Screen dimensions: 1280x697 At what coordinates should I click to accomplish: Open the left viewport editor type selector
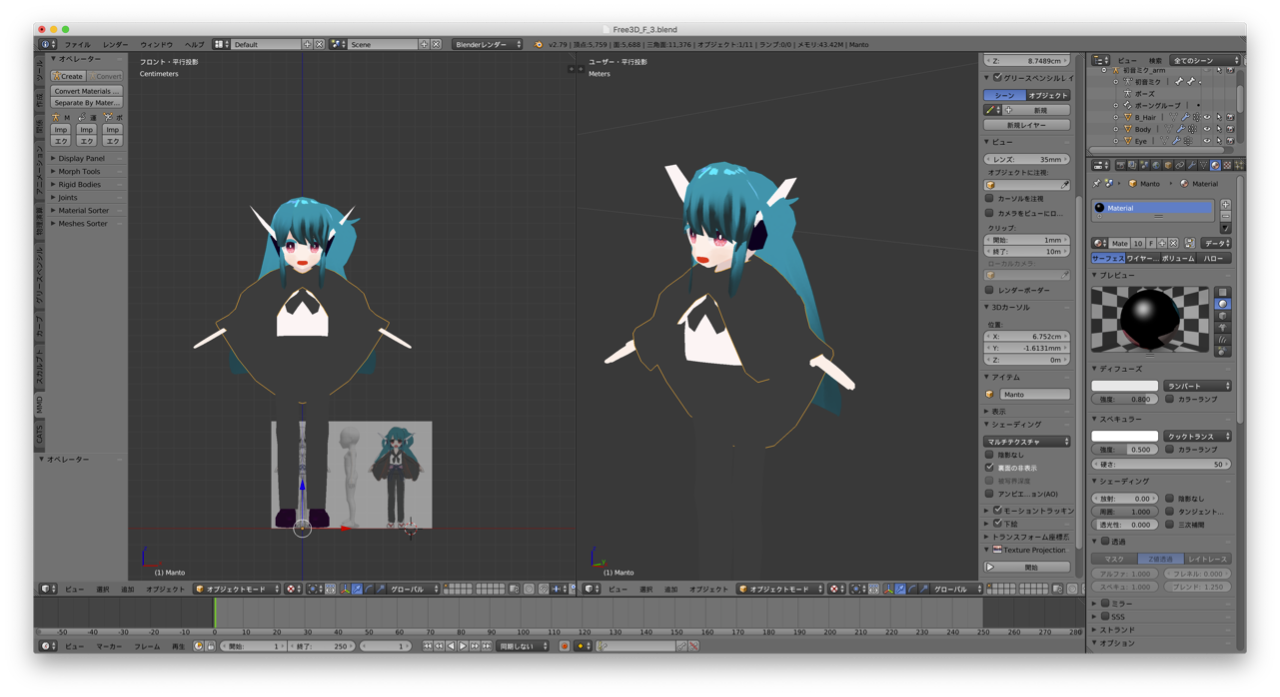[48, 589]
